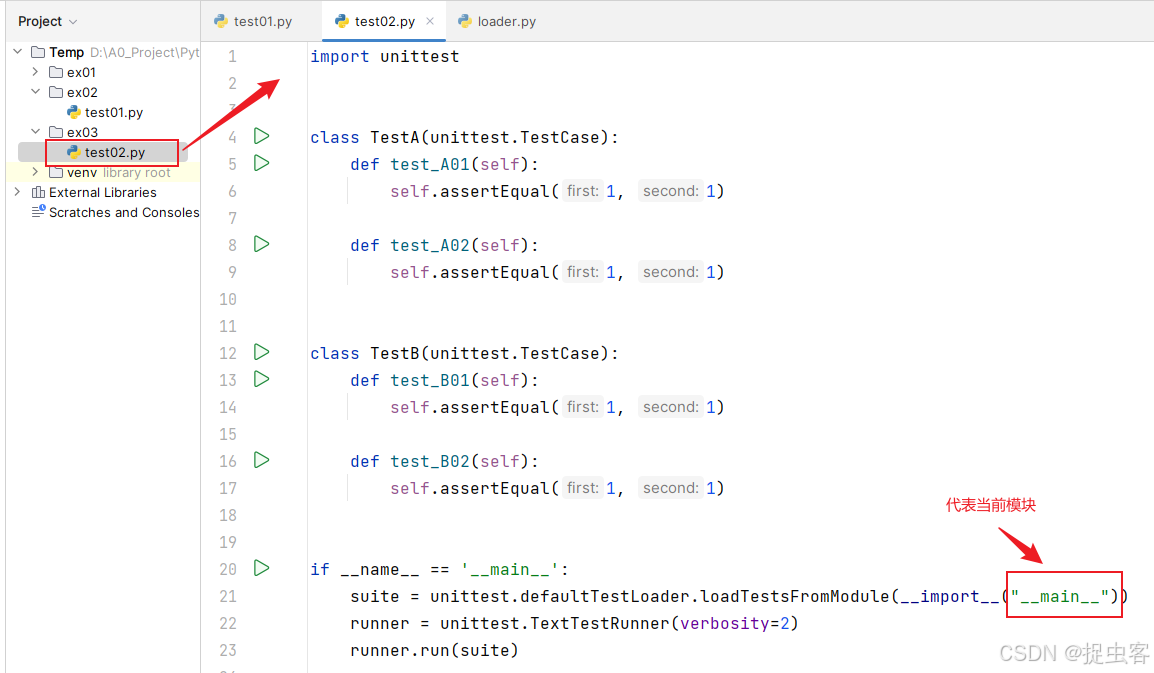Run test_B01 via gutter icon line 13
Image resolution: width=1154 pixels, height=673 pixels.
point(261,379)
